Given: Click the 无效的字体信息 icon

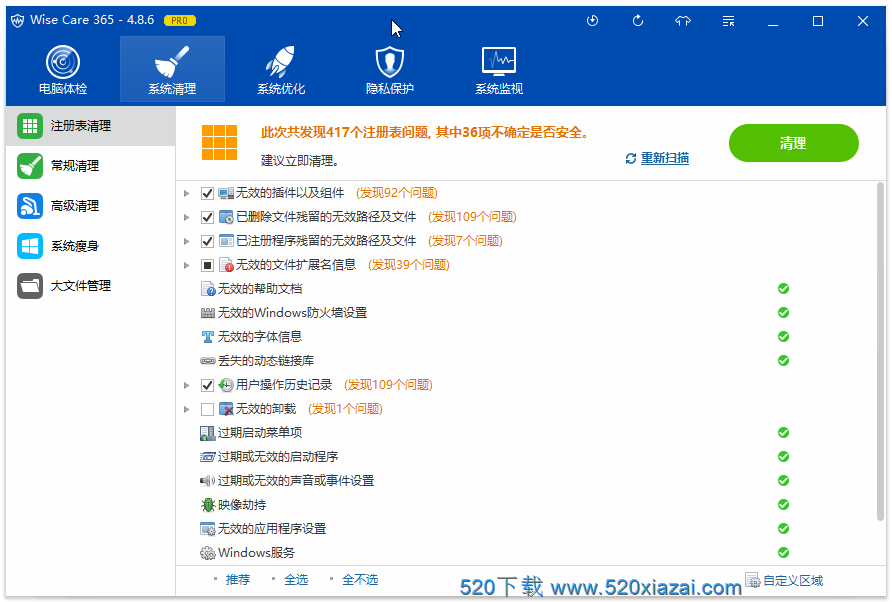Looking at the screenshot, I should (208, 337).
